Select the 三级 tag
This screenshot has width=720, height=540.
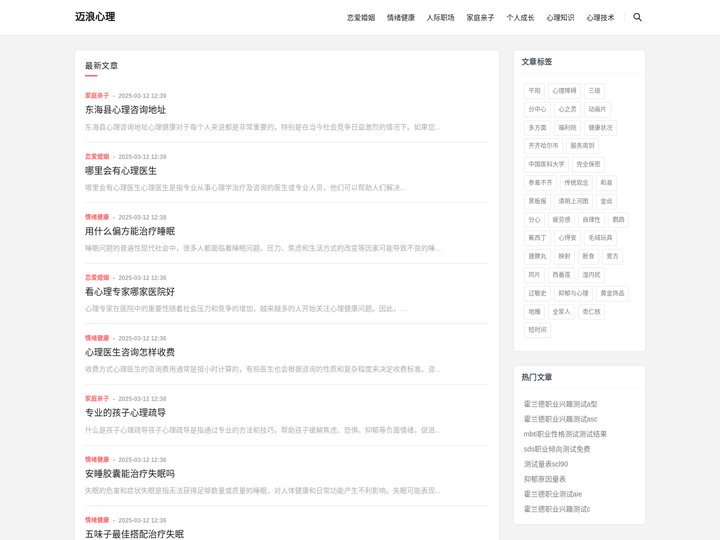pos(594,90)
